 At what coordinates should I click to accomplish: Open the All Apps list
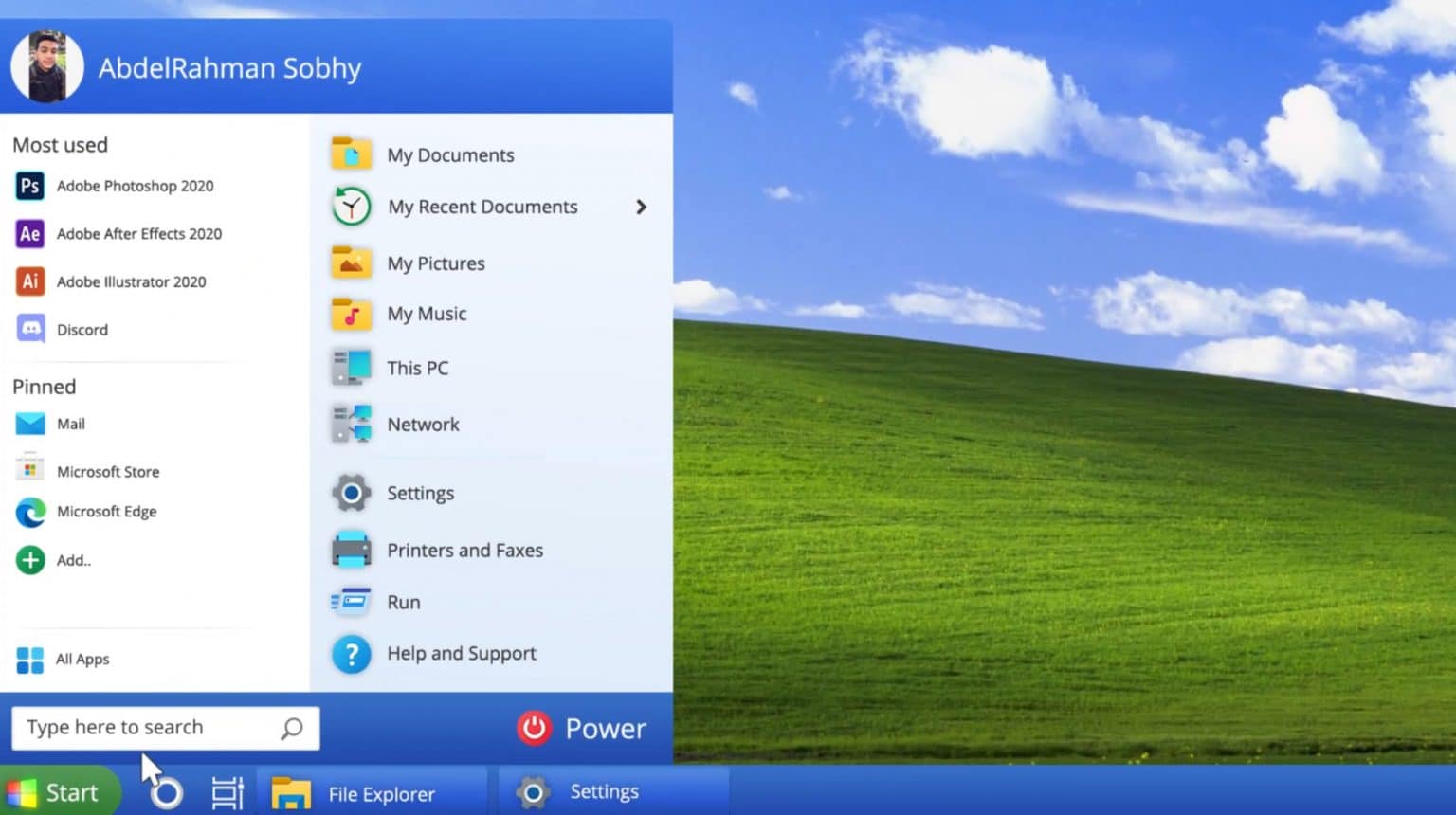pyautogui.click(x=82, y=659)
